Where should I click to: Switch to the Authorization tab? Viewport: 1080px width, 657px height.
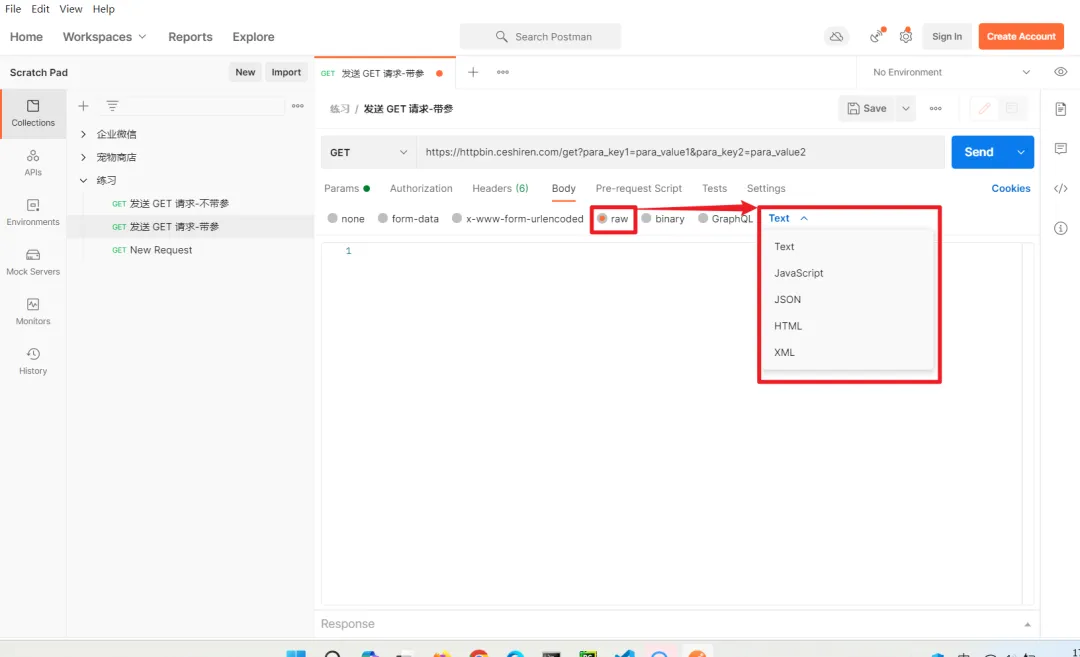coord(421,189)
